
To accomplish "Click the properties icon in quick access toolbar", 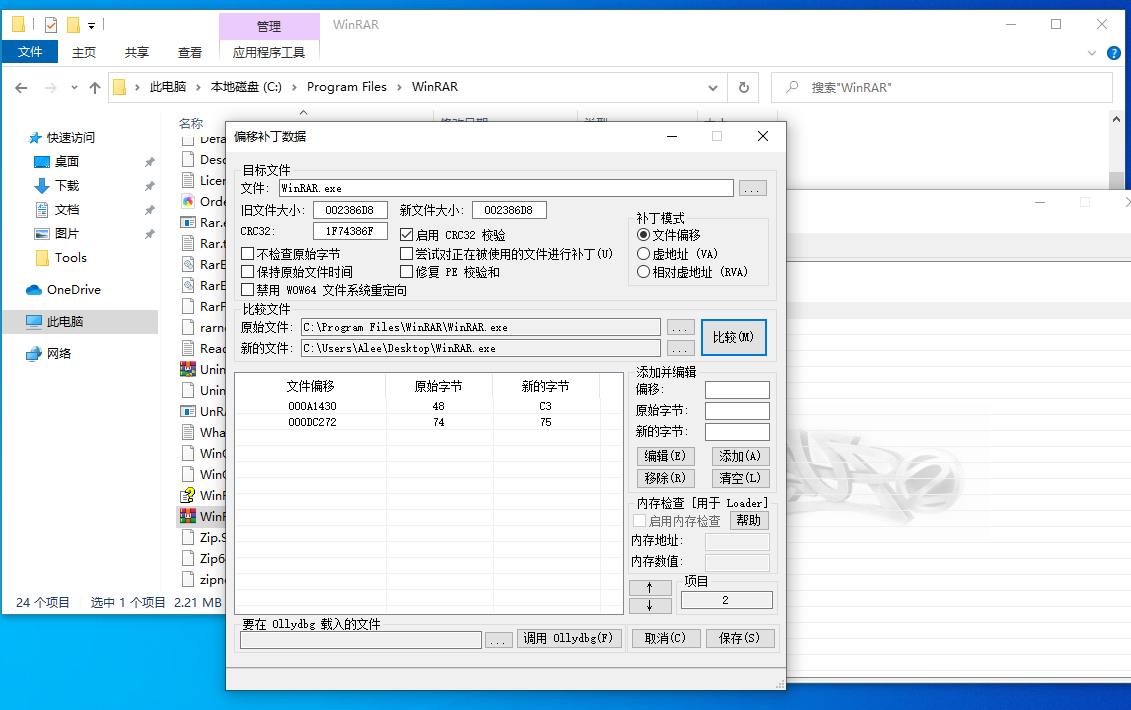I will 50,25.
